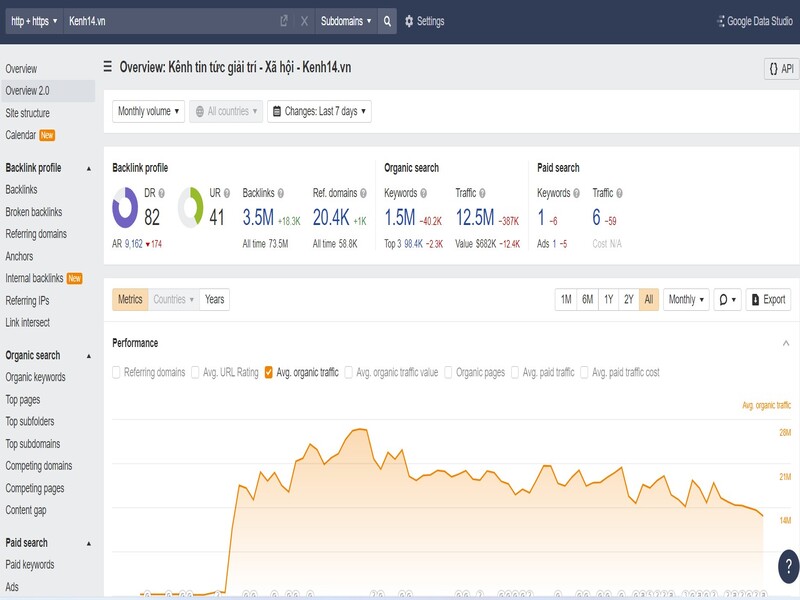The width and height of the screenshot is (800, 600).
Task: Enable Avg. organic traffic value checkbox
Action: pos(348,372)
